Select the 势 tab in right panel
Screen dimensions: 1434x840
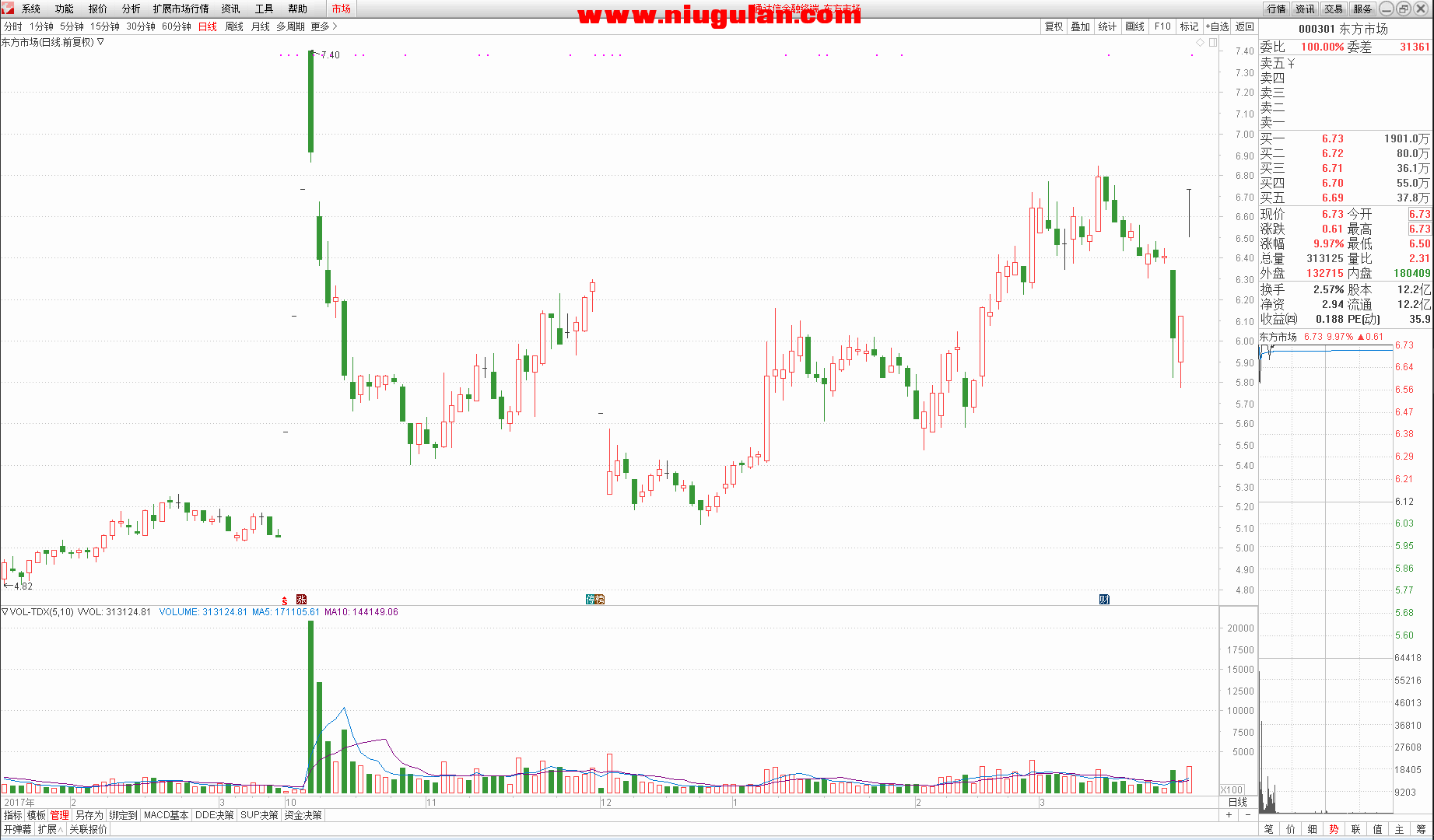pos(1334,829)
